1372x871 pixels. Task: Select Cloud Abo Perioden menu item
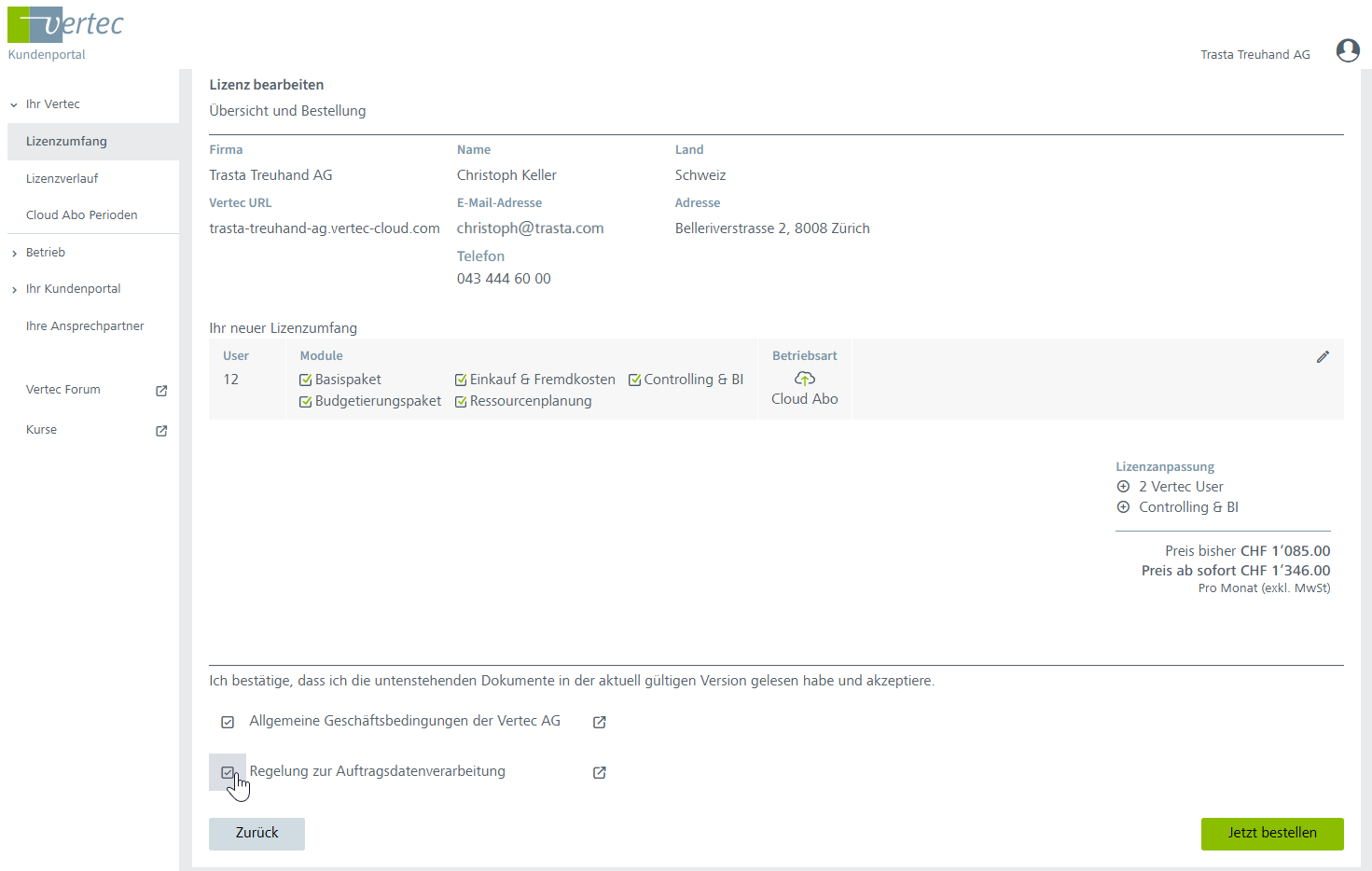point(81,214)
